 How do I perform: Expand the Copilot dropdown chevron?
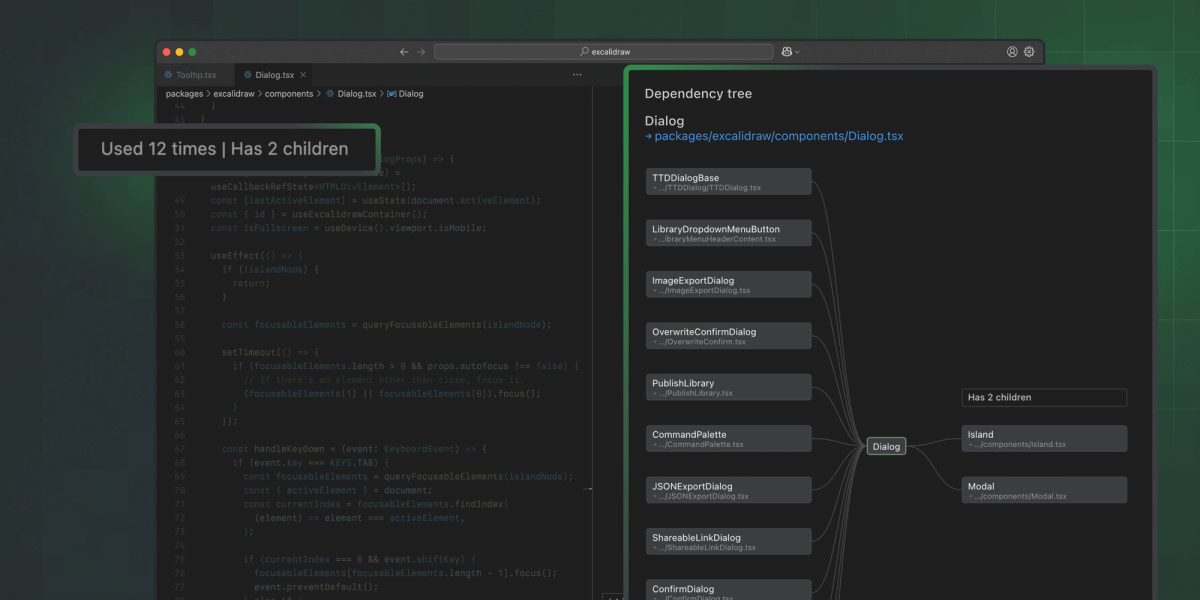coord(798,52)
